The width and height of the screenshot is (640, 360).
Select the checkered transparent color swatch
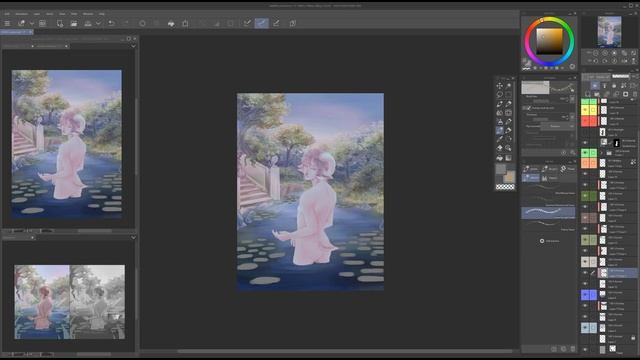point(505,187)
